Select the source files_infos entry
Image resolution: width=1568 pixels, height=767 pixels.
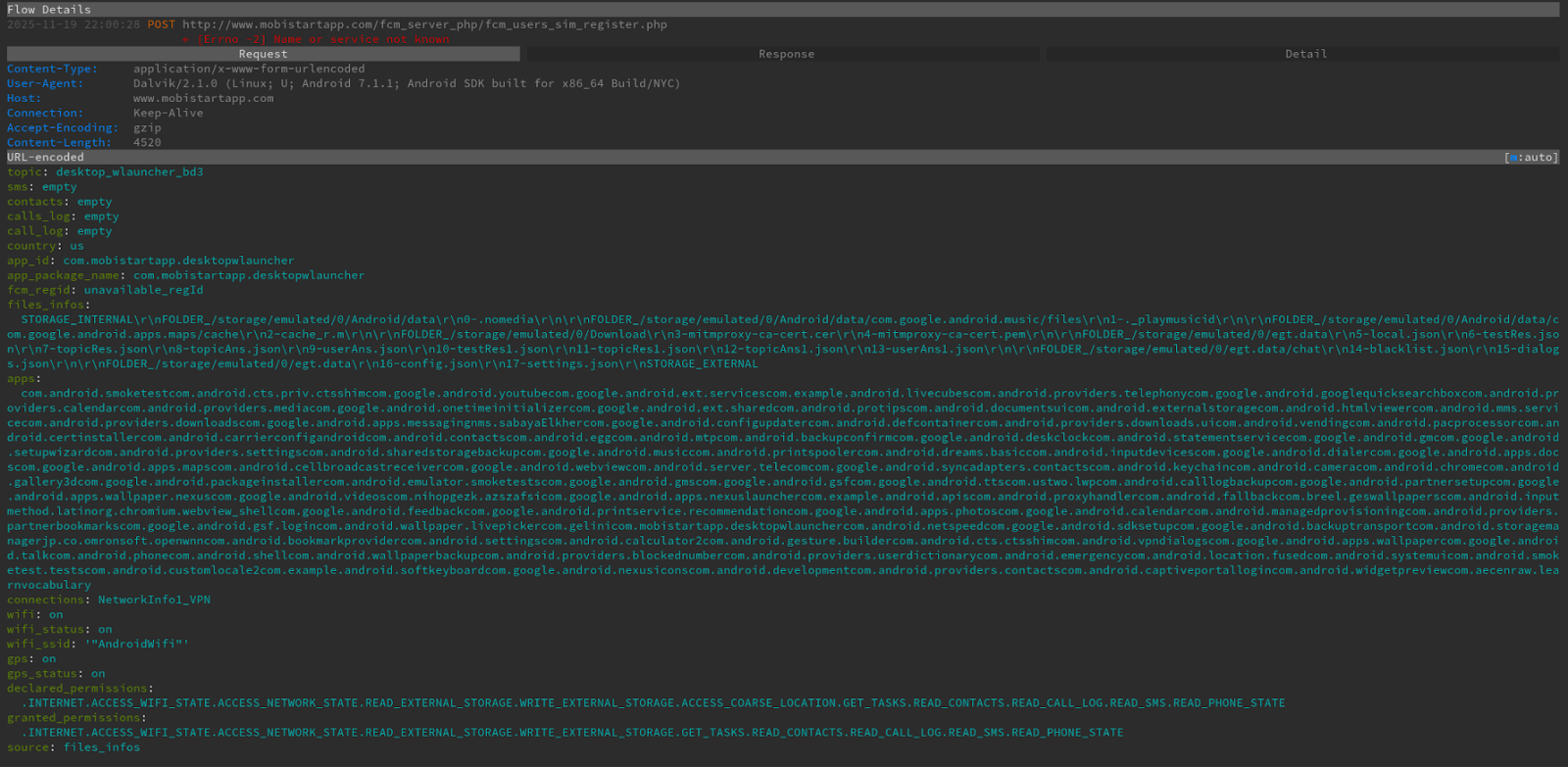73,746
